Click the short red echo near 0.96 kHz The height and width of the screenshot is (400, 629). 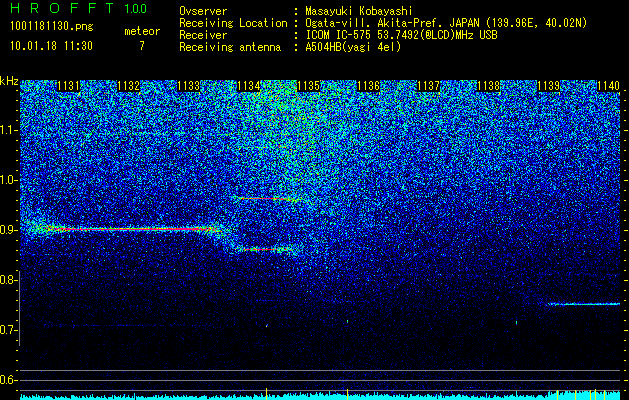[268, 199]
